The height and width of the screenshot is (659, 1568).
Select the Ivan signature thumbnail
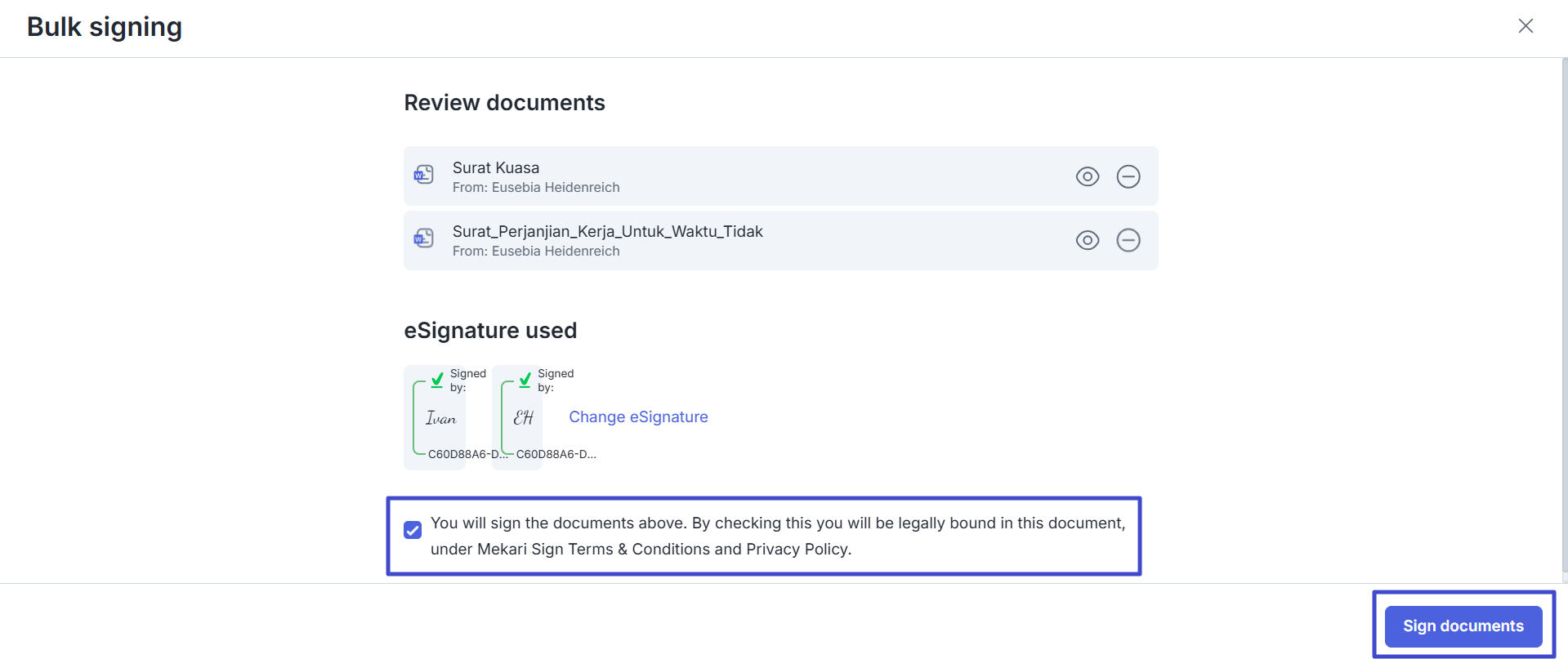click(x=440, y=418)
